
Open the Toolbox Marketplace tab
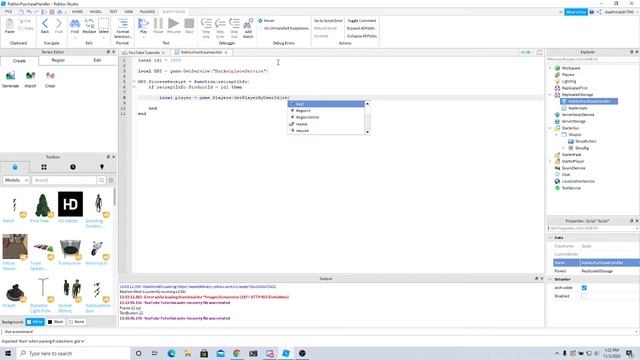pos(15,167)
